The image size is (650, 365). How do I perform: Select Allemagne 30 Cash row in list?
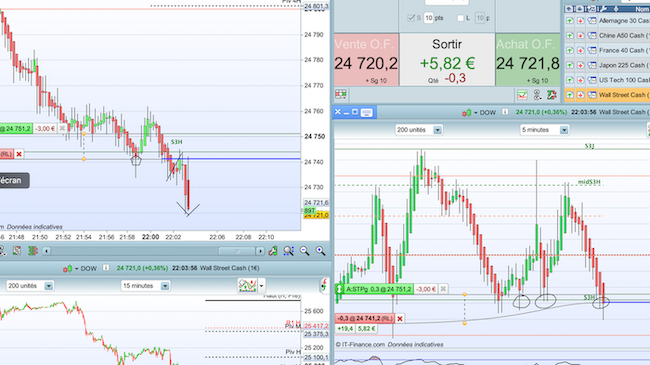click(x=607, y=21)
